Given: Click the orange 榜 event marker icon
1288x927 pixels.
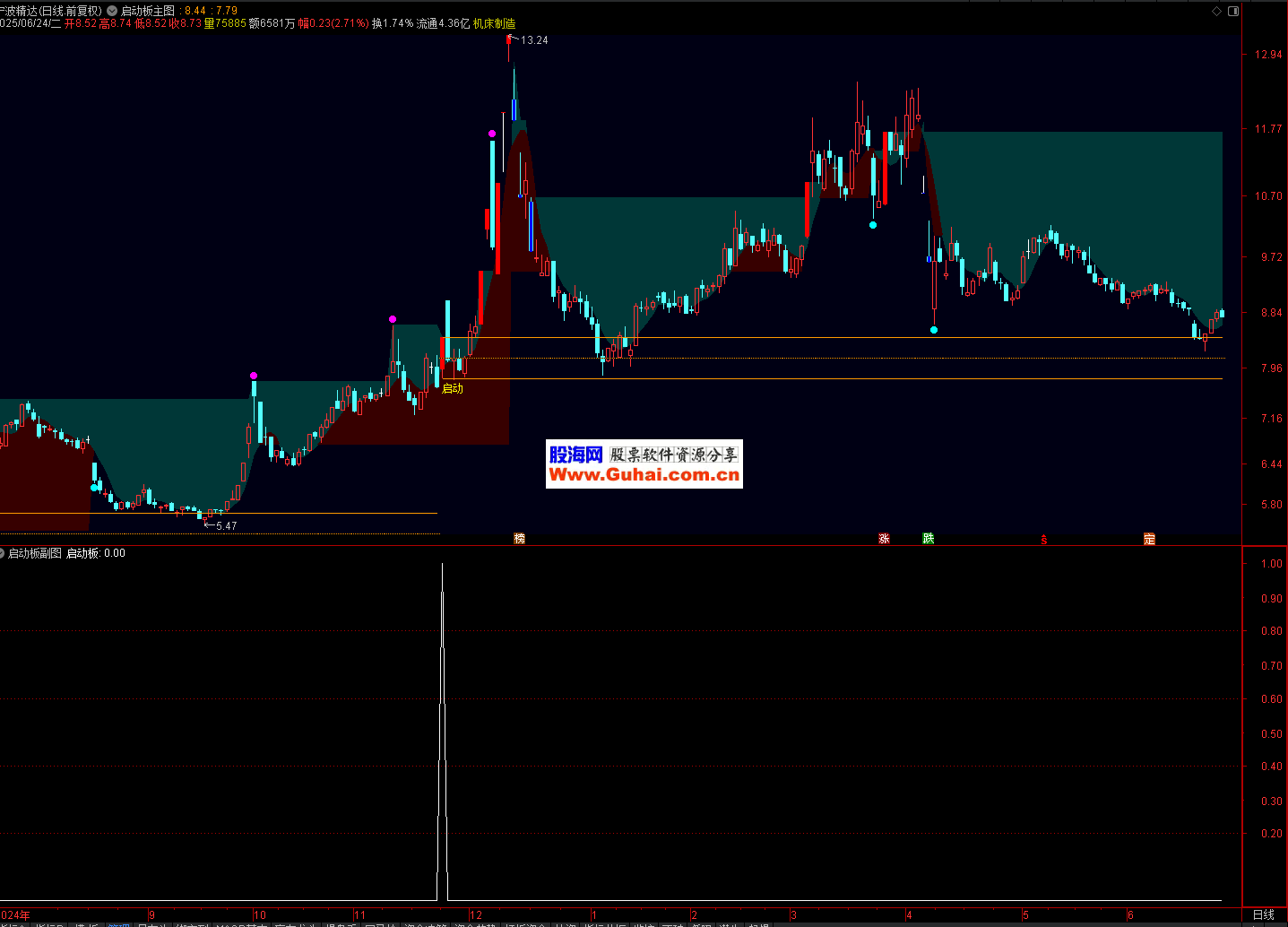Looking at the screenshot, I should tap(519, 539).
